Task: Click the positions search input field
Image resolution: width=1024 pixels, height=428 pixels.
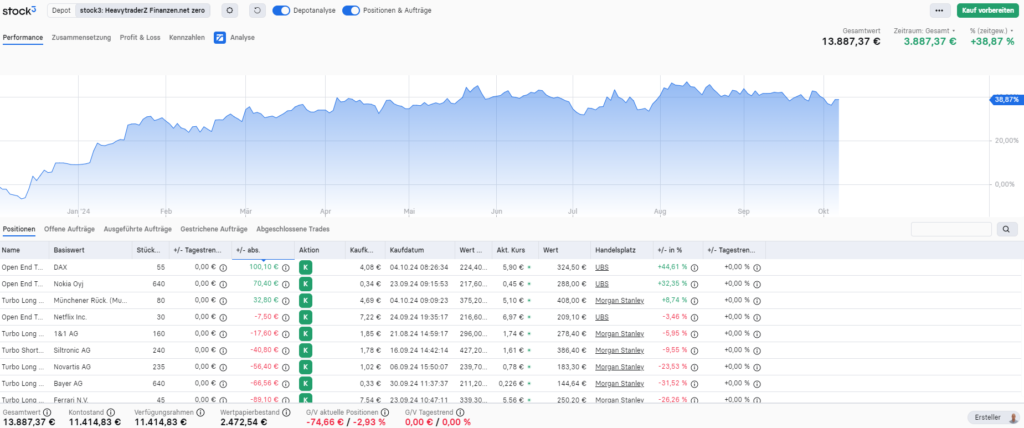Action: point(951,229)
